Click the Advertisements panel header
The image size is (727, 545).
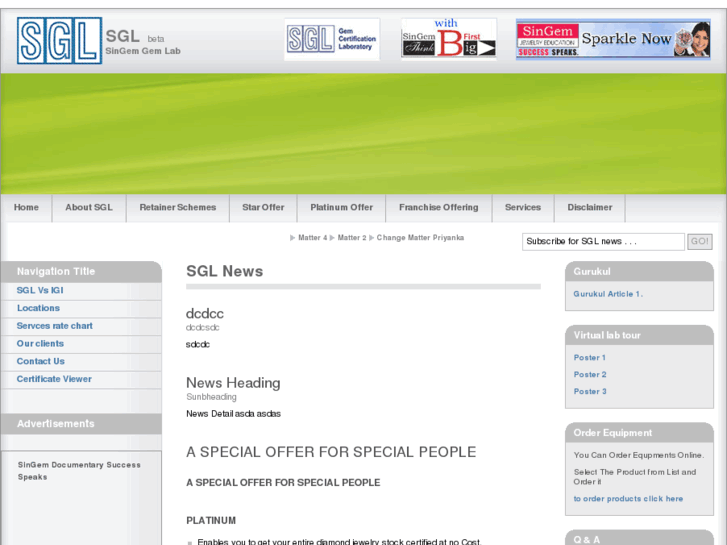(81, 423)
